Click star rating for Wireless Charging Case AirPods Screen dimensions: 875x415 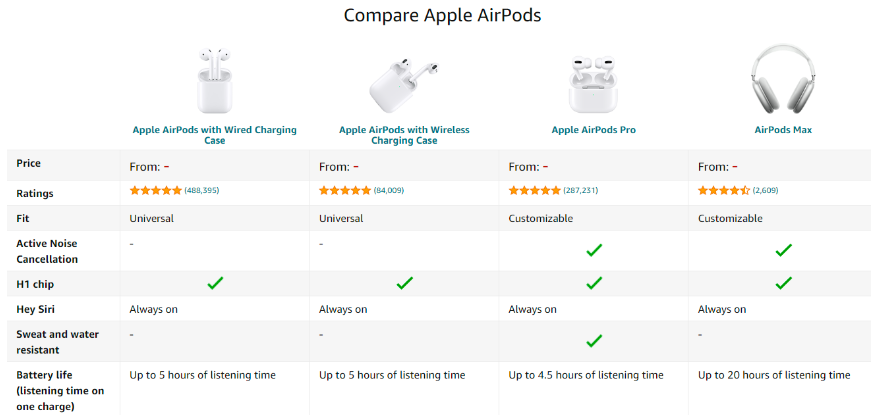345,190
